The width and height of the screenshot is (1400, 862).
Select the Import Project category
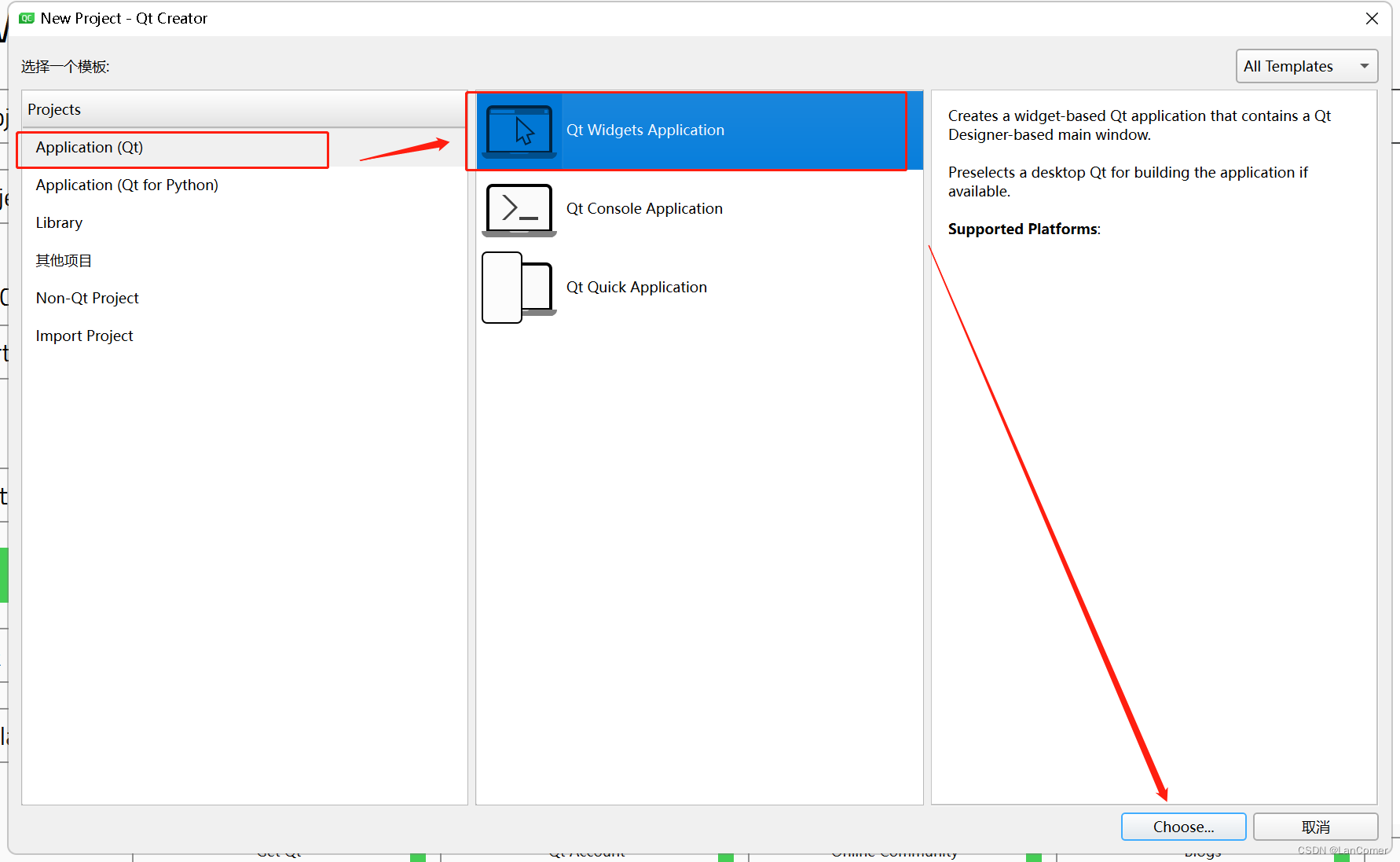point(244,336)
